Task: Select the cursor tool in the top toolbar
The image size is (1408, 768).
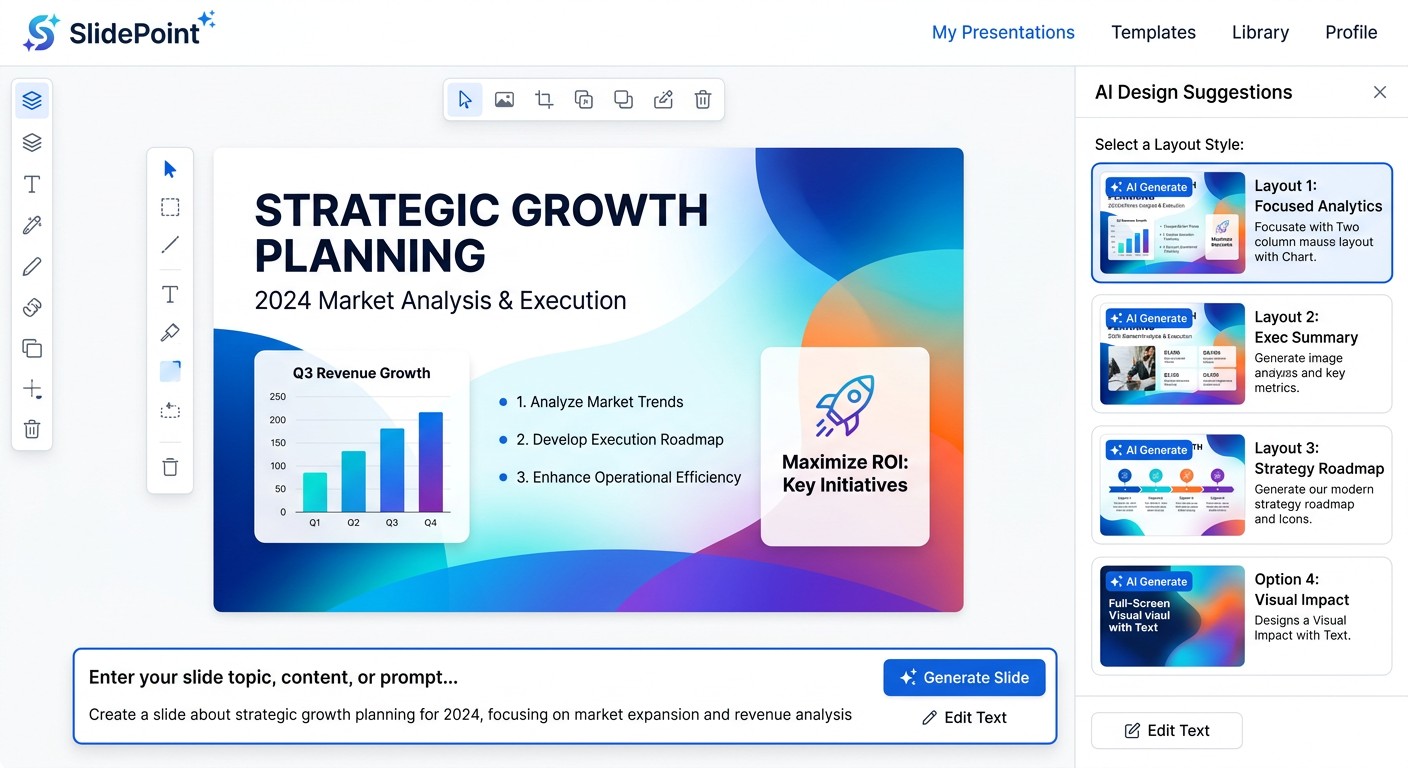Action: [x=464, y=99]
